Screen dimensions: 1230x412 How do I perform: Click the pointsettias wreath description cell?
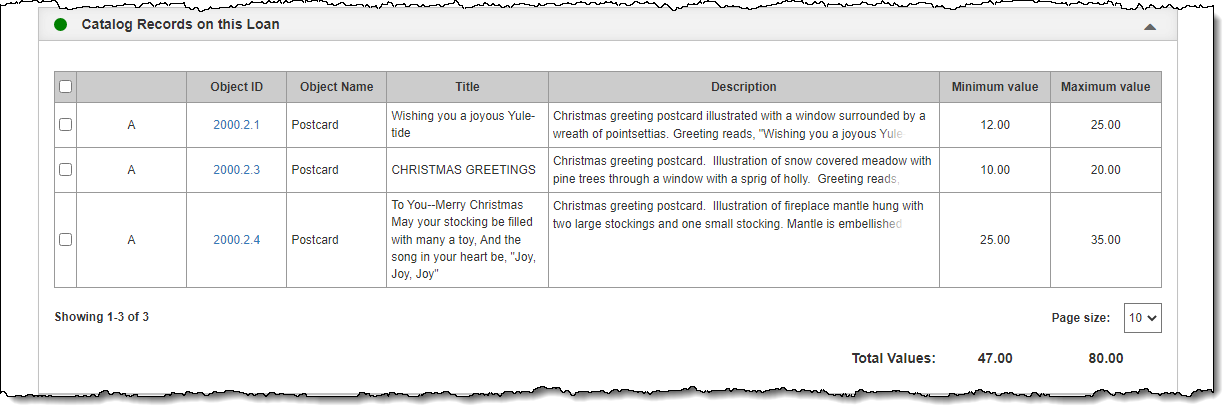point(744,125)
